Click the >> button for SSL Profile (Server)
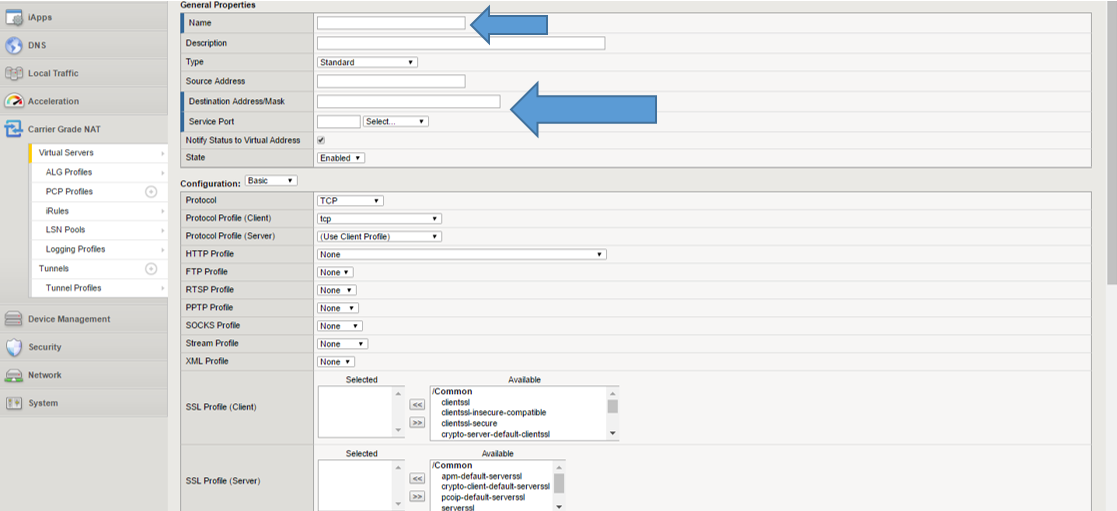This screenshot has width=1117, height=511. pyautogui.click(x=417, y=497)
